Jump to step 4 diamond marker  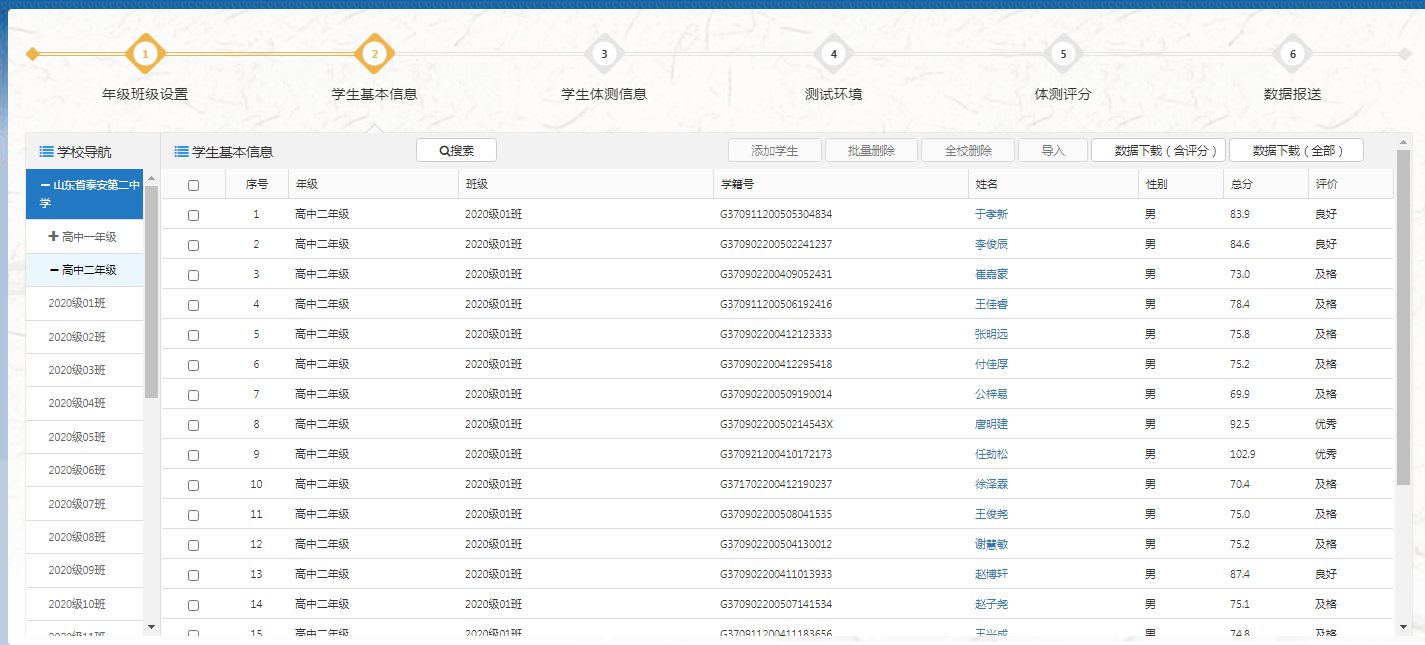click(834, 54)
